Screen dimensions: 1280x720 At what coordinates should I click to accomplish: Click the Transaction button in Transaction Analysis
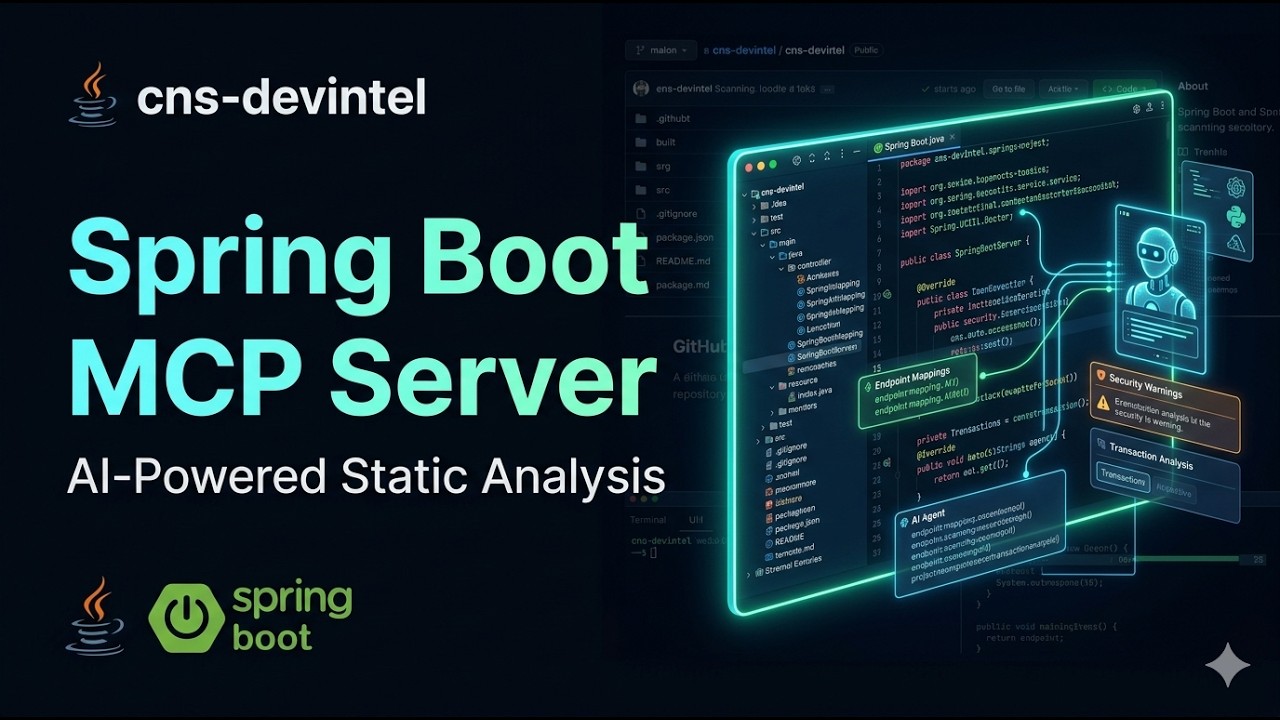point(1122,478)
